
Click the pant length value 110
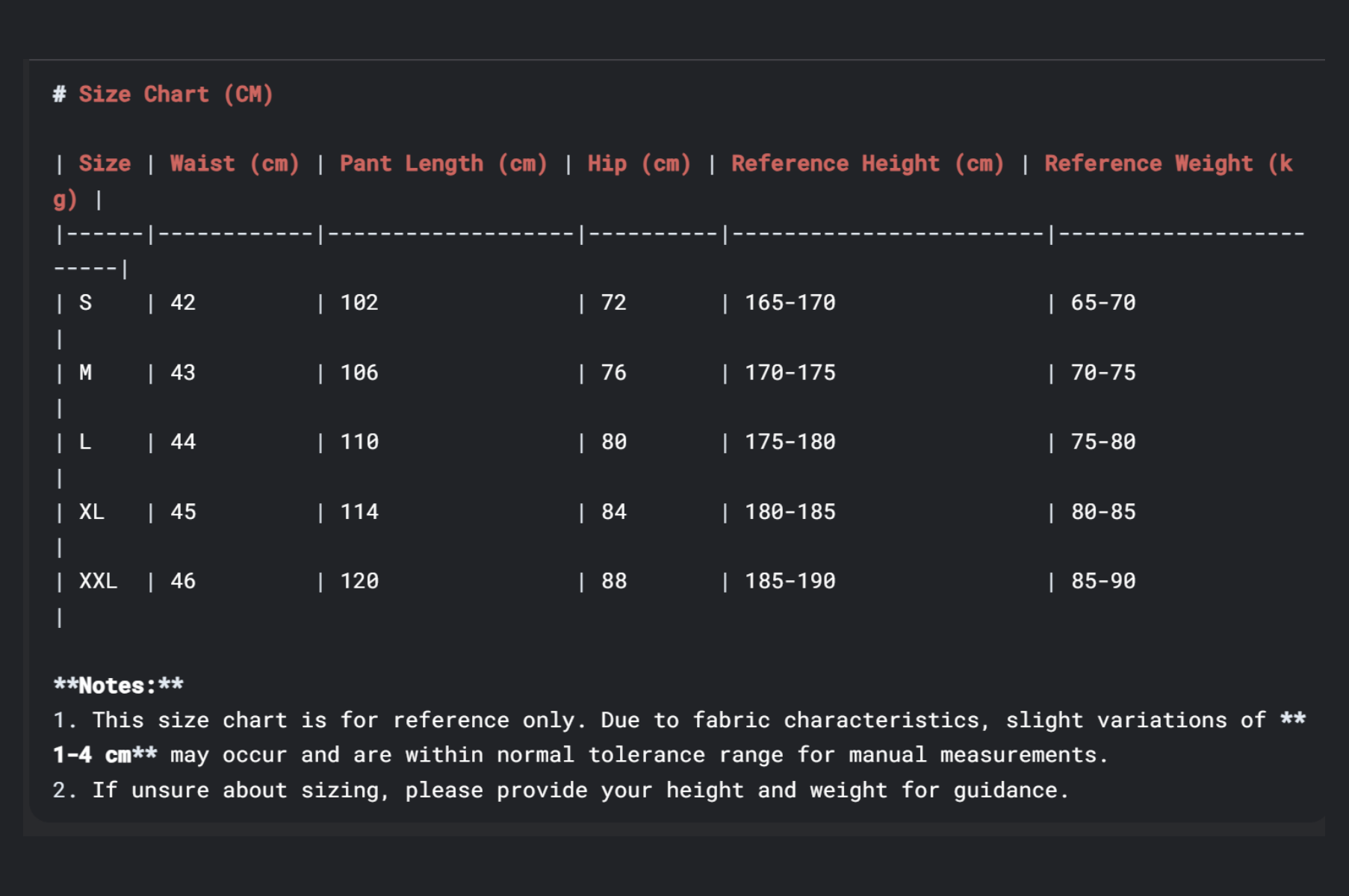[359, 442]
